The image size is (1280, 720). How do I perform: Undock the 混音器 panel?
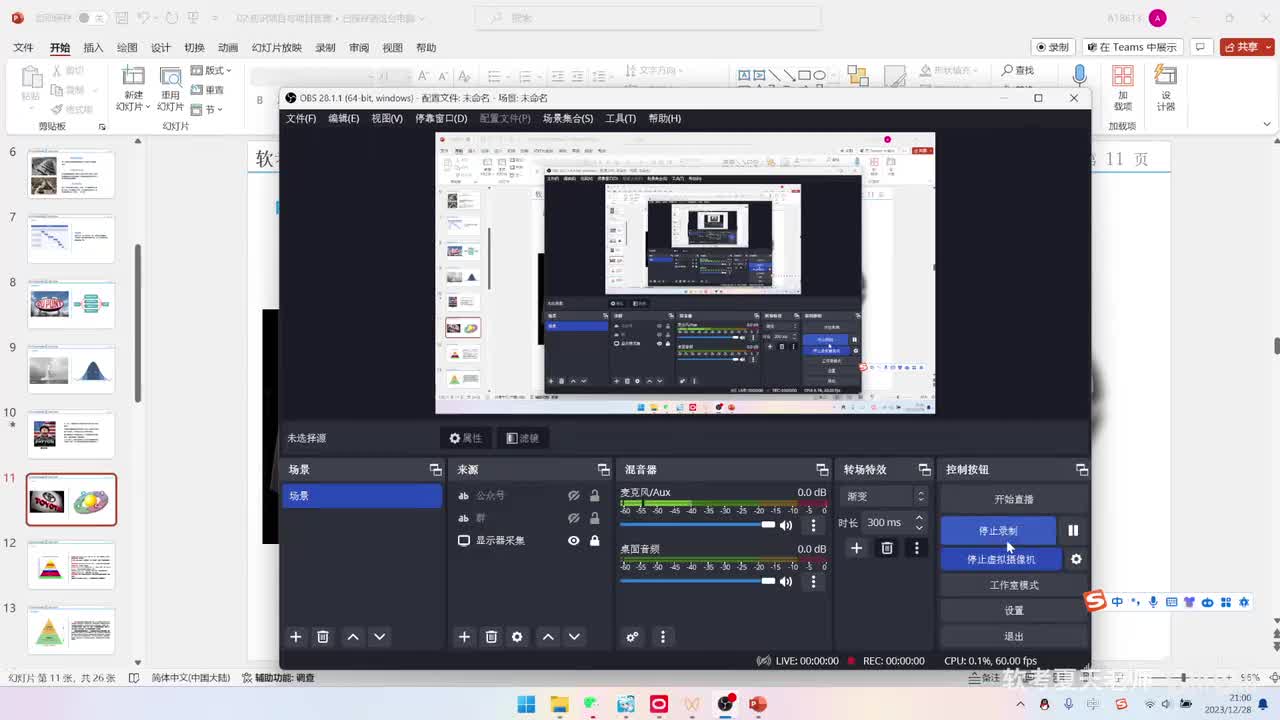tap(822, 469)
